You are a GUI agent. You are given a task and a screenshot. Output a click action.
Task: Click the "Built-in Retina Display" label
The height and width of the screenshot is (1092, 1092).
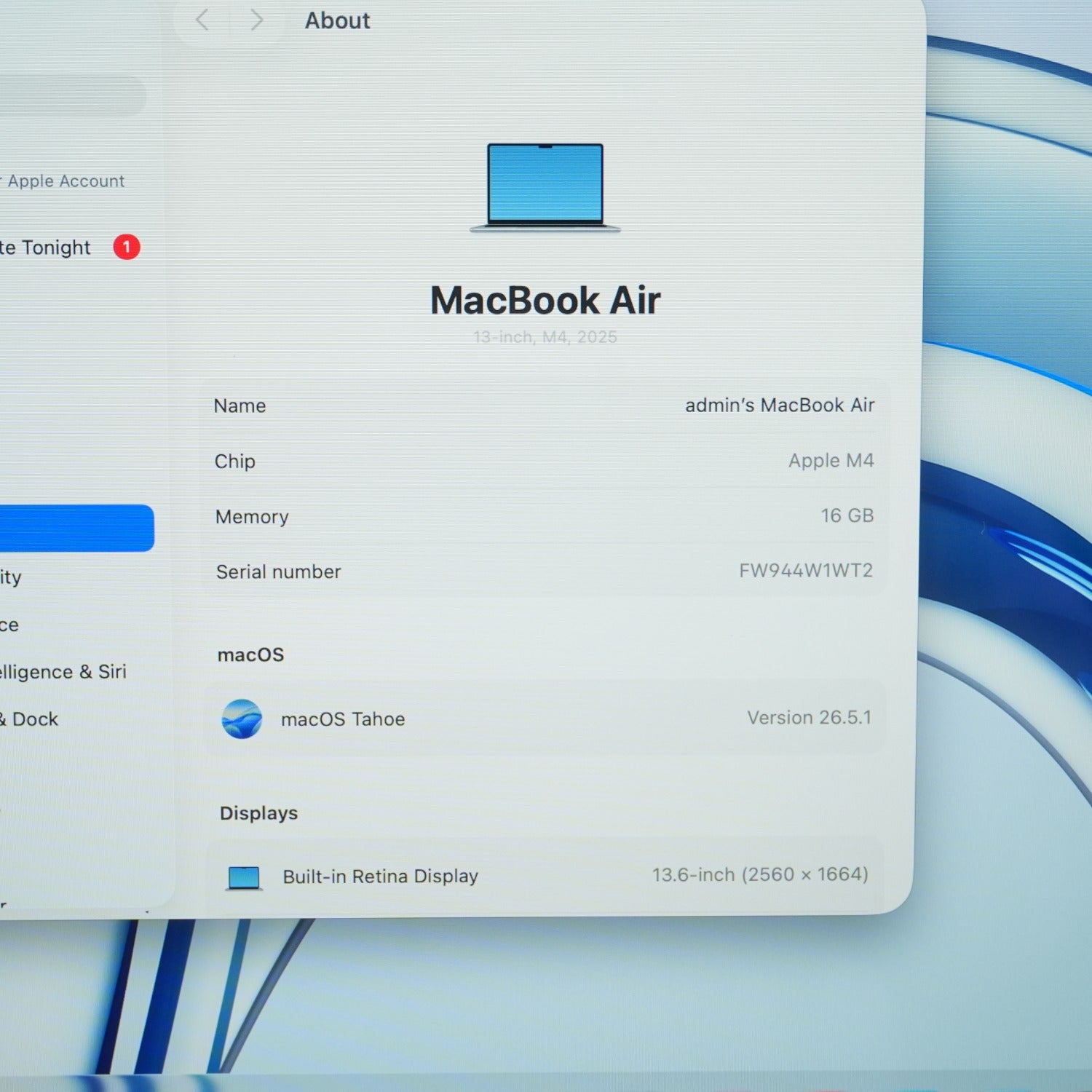point(381,877)
